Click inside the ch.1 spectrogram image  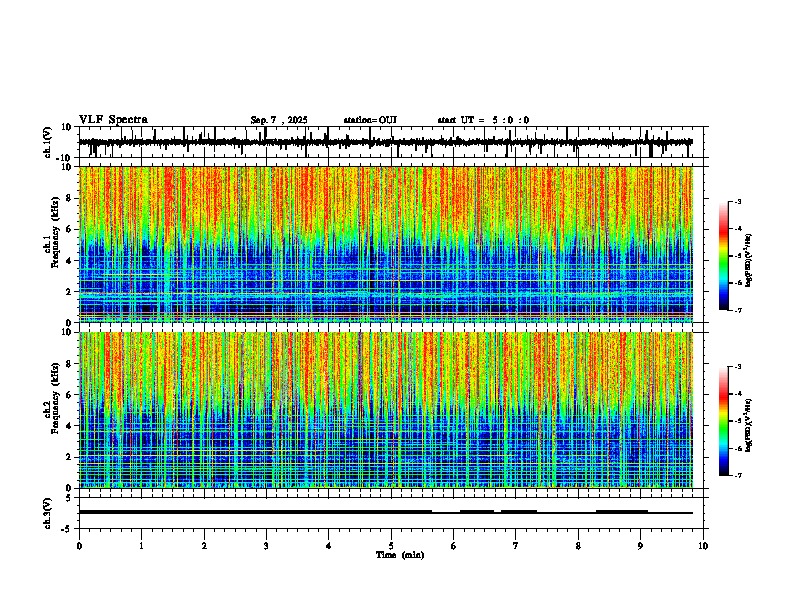(x=386, y=244)
